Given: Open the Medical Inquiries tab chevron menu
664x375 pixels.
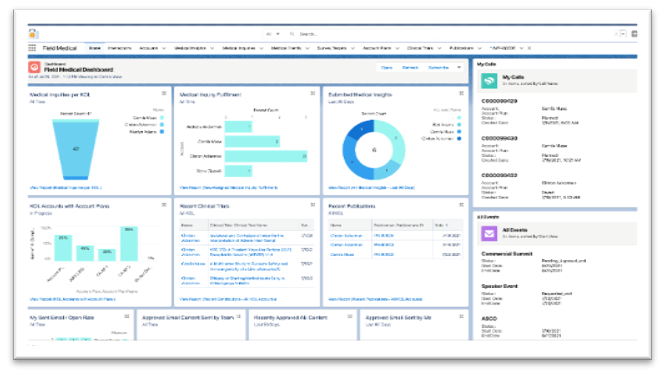Looking at the screenshot, I should click(x=261, y=48).
